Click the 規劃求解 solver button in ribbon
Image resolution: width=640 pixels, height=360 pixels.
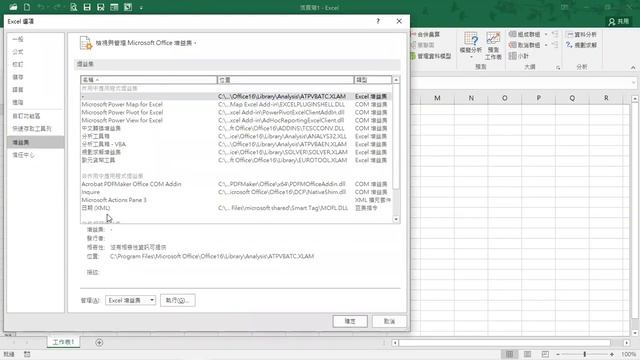click(x=581, y=45)
